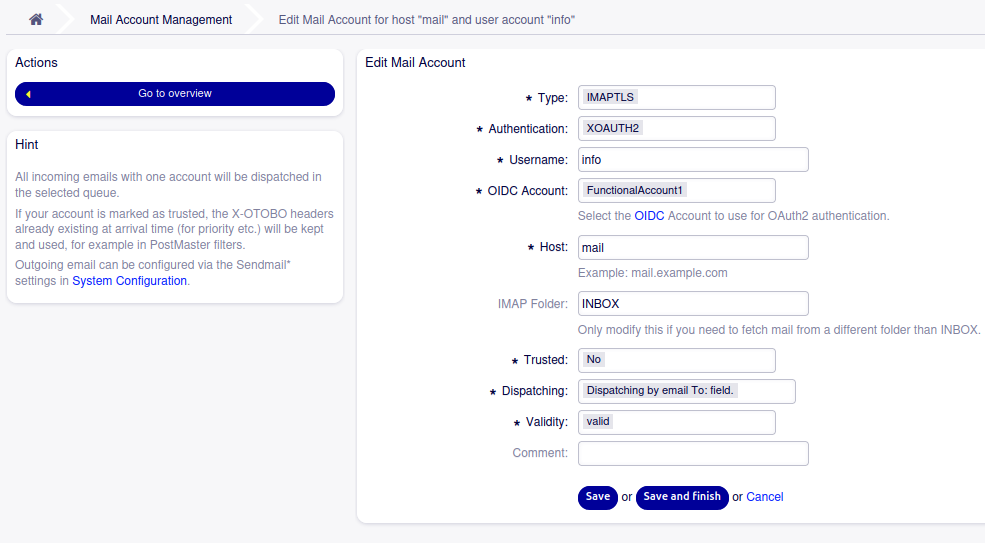This screenshot has height=543, width=985.
Task: Open the Authentication dropdown showing XOAUTH2
Action: 677,128
